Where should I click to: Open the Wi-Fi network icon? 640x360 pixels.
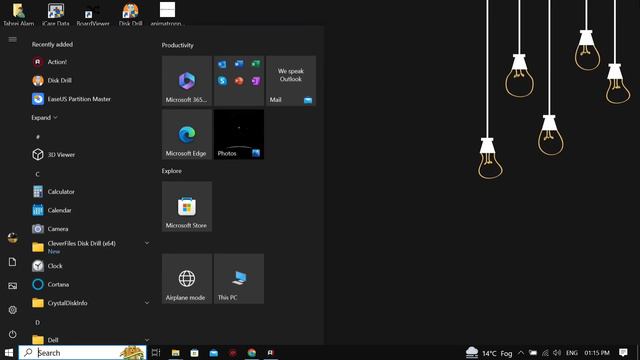[x=545, y=353]
